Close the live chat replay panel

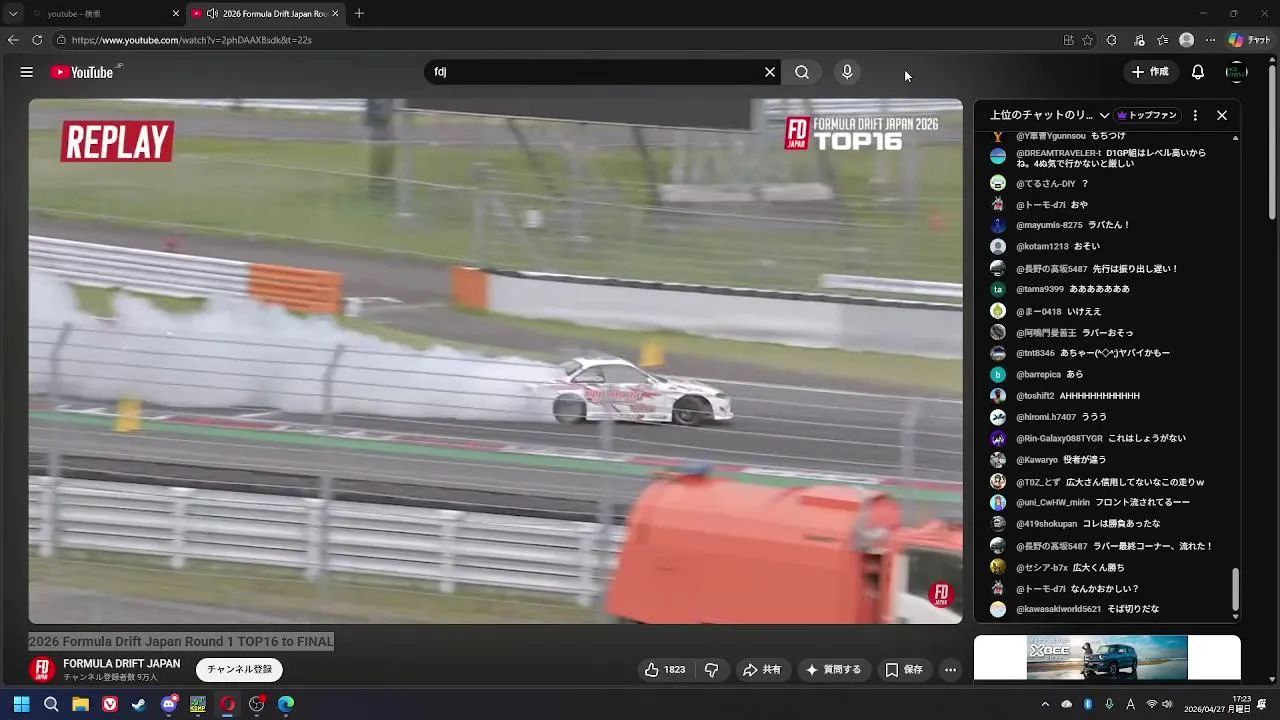coord(1222,115)
